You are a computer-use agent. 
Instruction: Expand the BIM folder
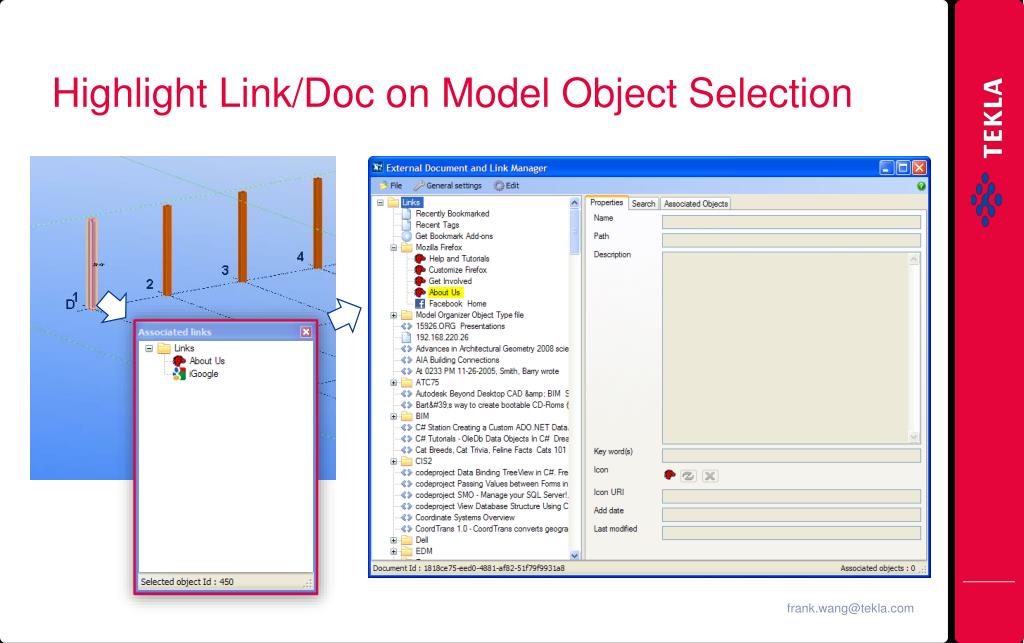pyautogui.click(x=394, y=416)
